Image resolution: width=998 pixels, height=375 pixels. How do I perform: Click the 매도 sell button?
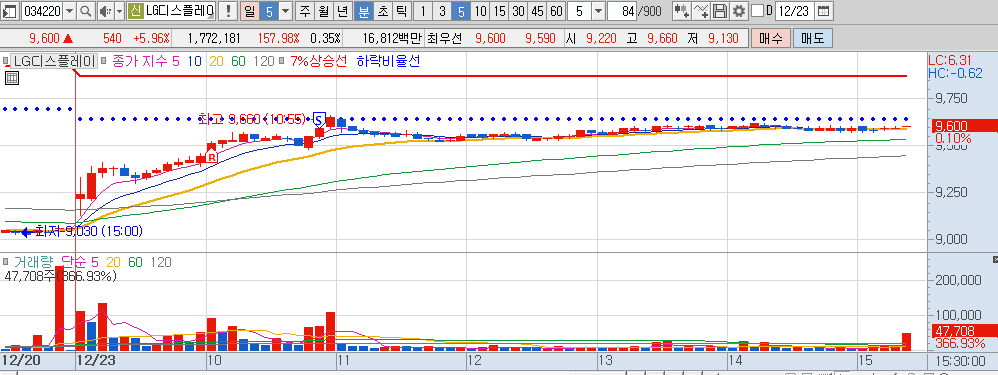[812, 38]
